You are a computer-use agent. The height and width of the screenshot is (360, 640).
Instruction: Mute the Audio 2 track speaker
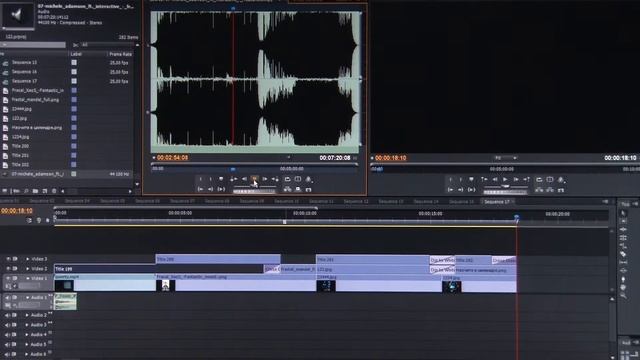coord(7,315)
